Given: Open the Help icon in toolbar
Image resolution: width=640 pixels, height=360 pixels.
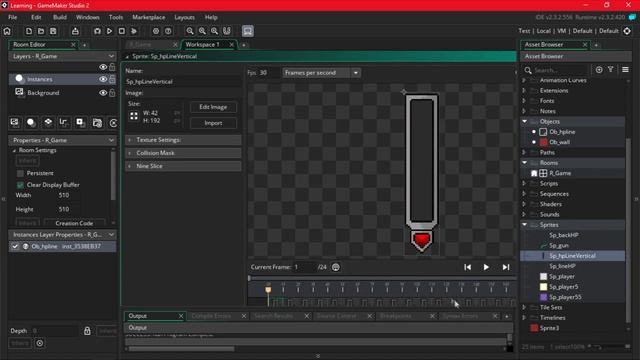Looking at the screenshot, I should [168, 31].
